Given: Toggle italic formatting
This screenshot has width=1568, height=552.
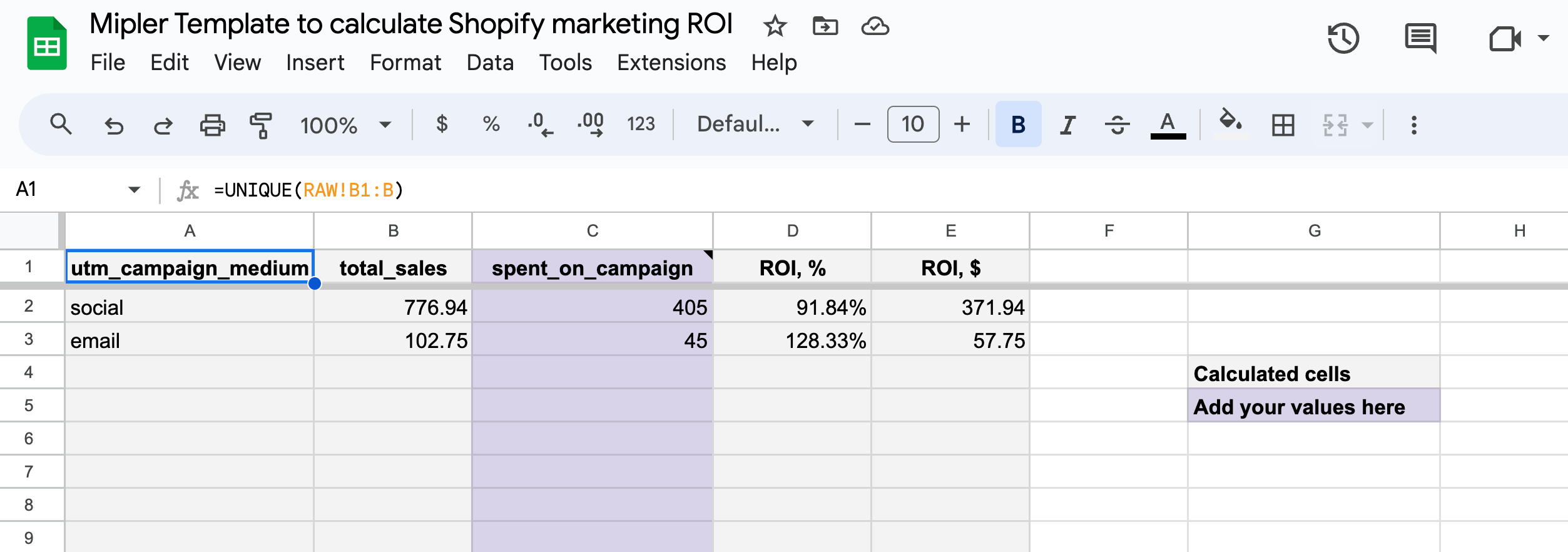Looking at the screenshot, I should (1067, 125).
